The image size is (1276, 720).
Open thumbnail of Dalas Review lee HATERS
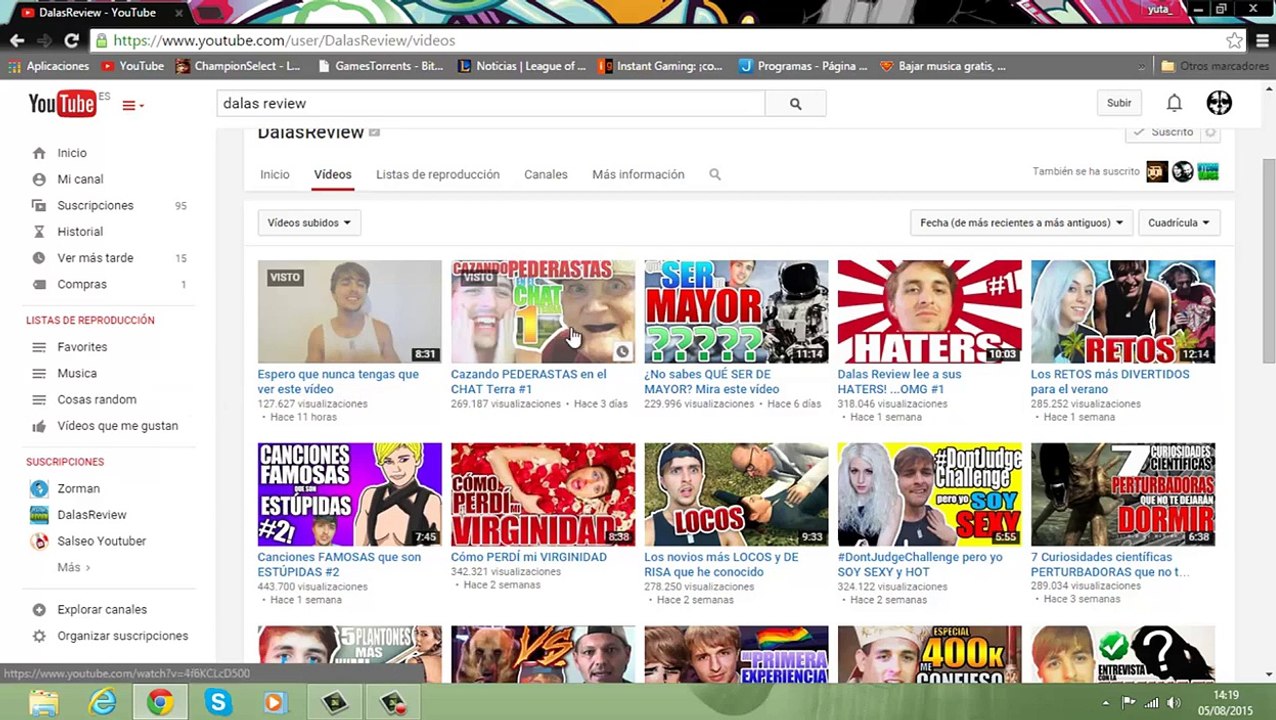coord(929,312)
